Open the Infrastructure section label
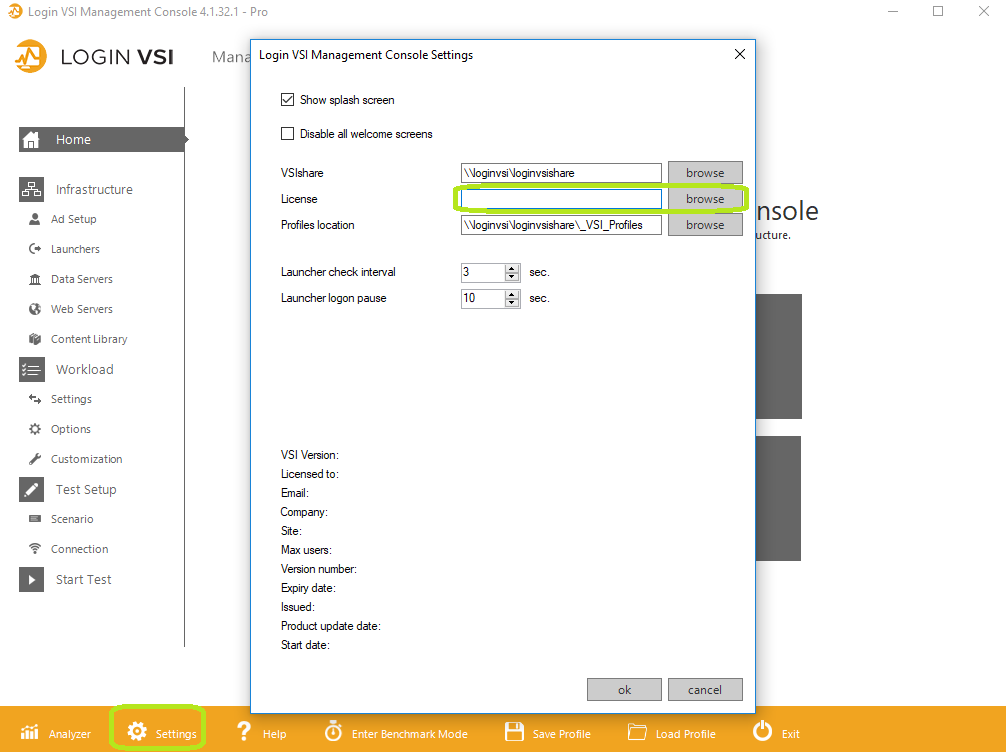This screenshot has height=752, width=1006. coord(94,189)
